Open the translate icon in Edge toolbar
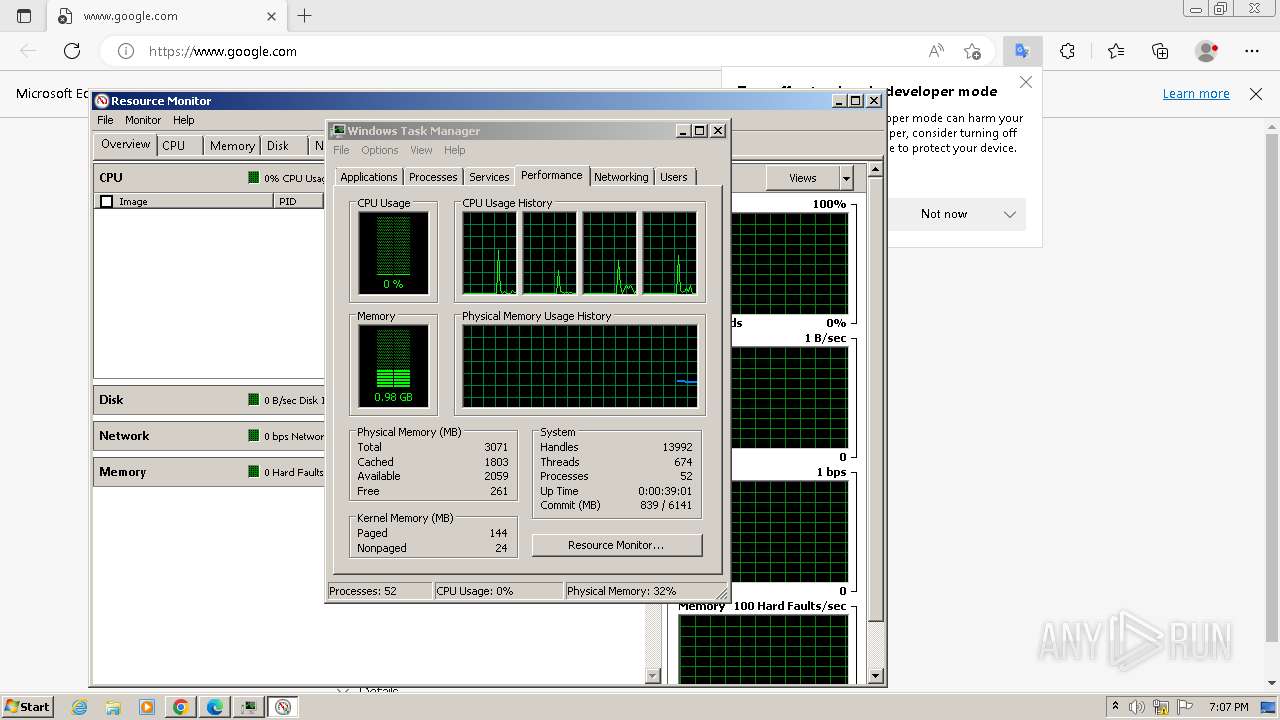1280x720 pixels. pyautogui.click(x=1021, y=51)
